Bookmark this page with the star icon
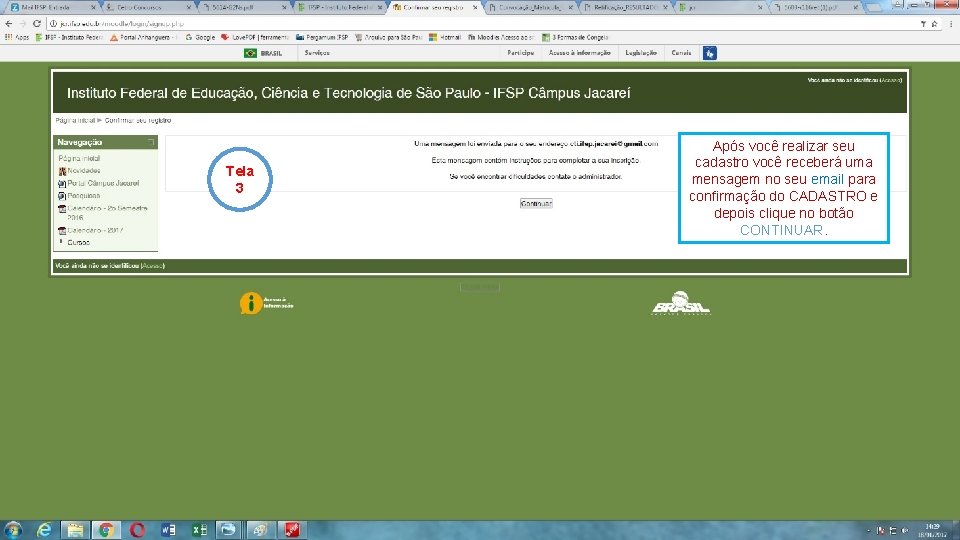The width and height of the screenshot is (960, 540). point(934,24)
